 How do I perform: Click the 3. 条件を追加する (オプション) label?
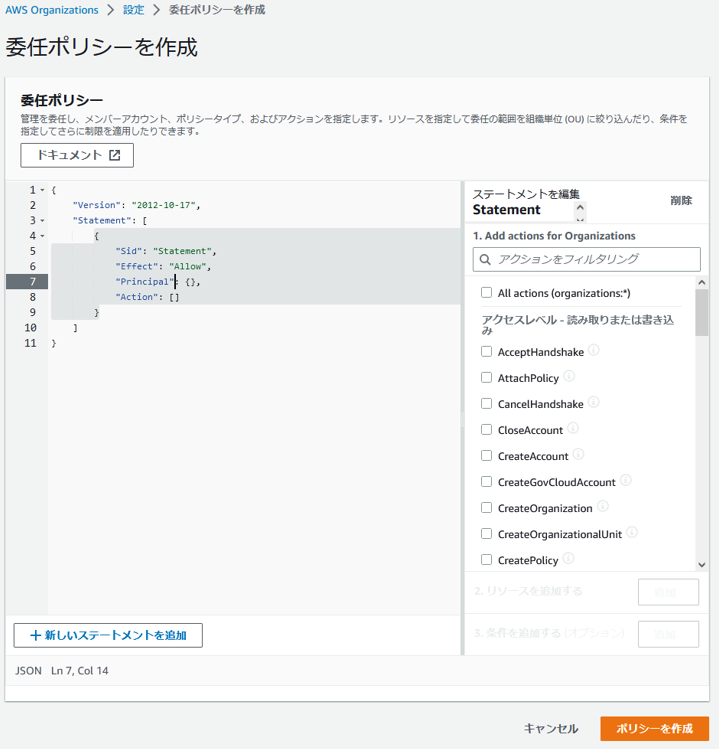[549, 633]
